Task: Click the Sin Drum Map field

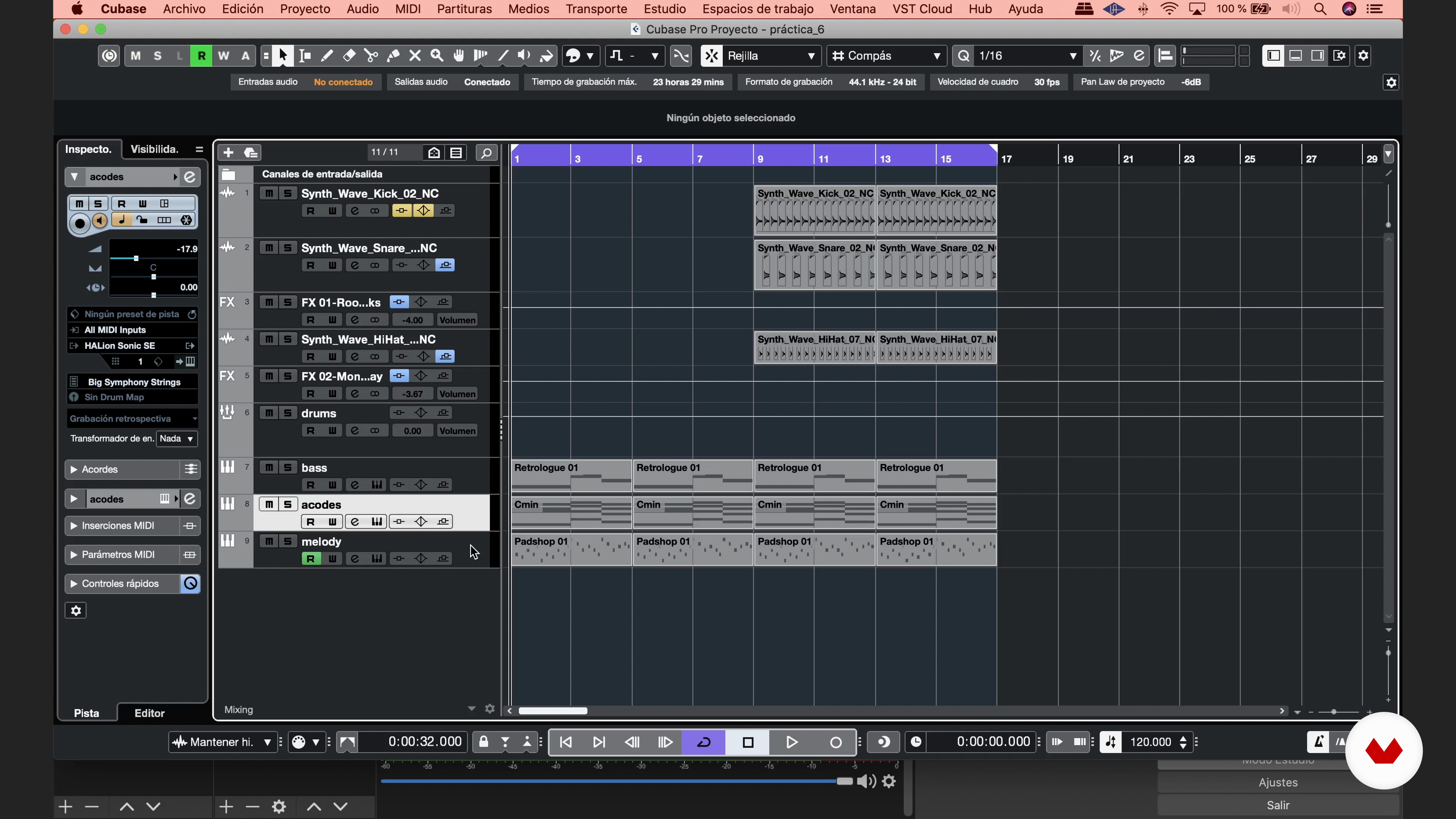Action: click(133, 397)
